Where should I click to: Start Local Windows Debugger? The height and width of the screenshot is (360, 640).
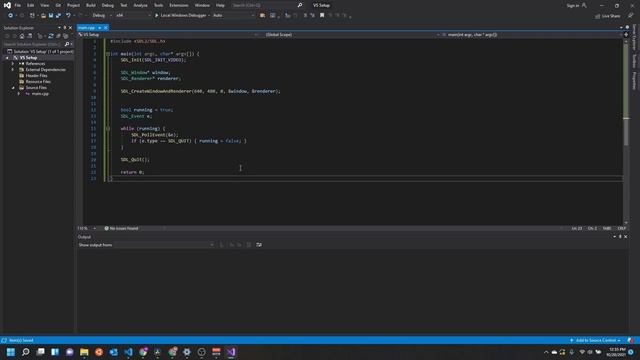pos(180,16)
